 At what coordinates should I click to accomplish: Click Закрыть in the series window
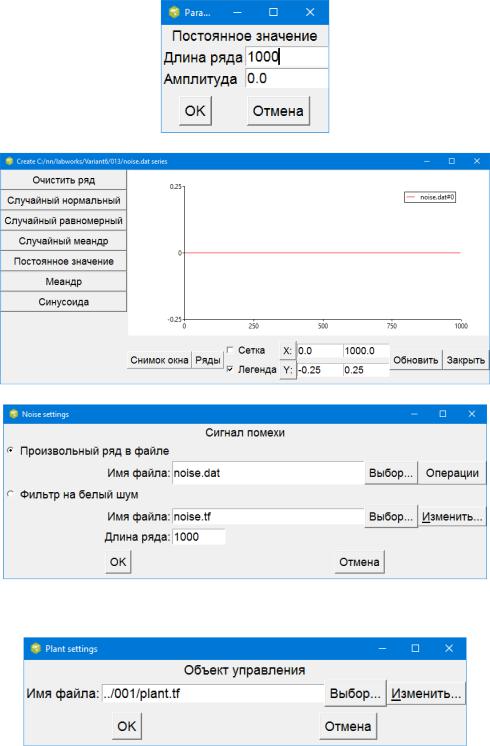[465, 360]
